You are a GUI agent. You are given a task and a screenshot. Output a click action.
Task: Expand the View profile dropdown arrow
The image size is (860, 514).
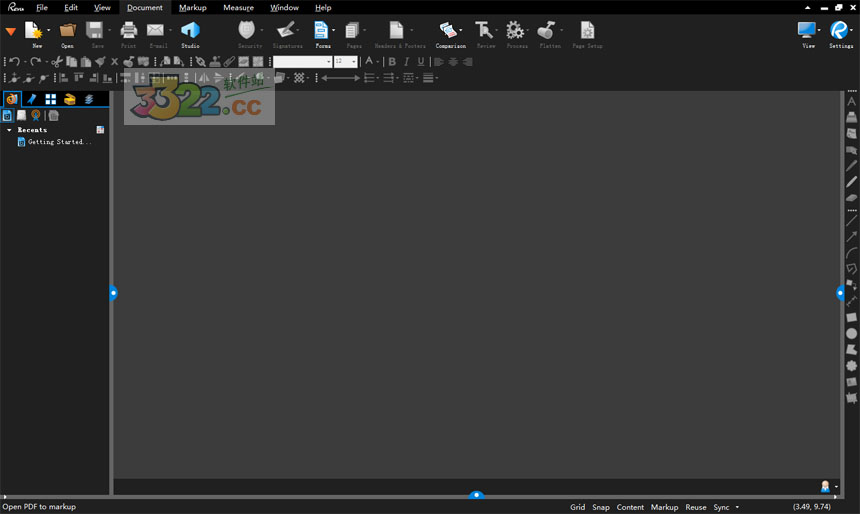click(x=820, y=31)
